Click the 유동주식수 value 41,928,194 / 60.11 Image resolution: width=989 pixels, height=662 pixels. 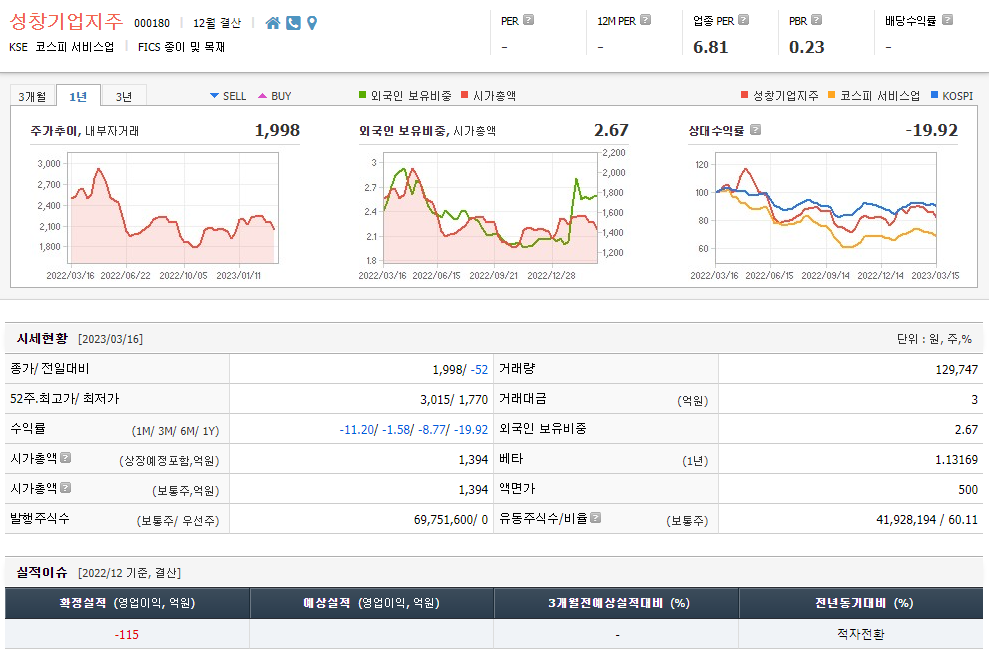(927, 520)
